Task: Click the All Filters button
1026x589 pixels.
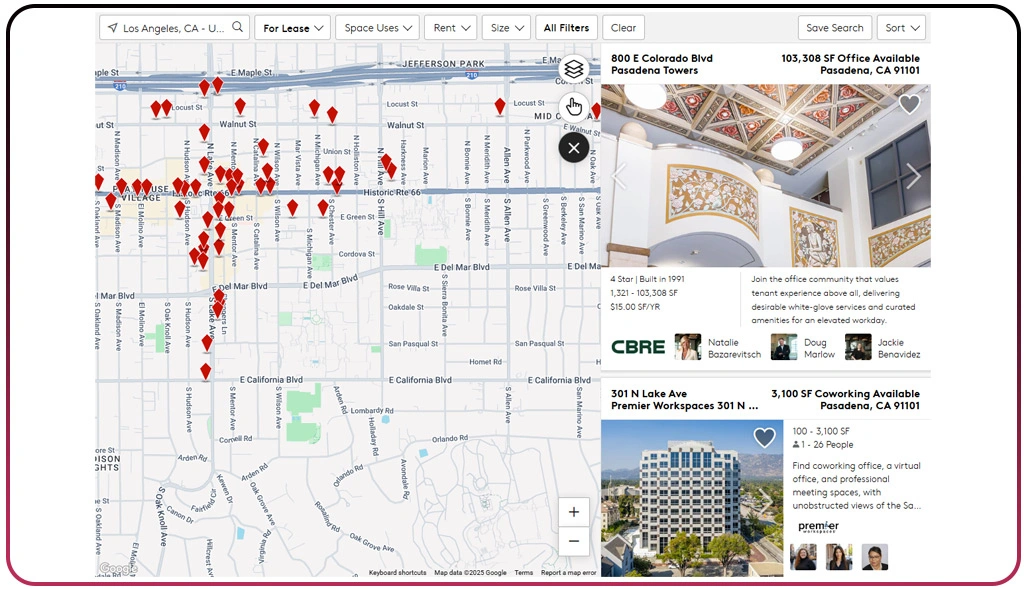Action: pos(566,28)
